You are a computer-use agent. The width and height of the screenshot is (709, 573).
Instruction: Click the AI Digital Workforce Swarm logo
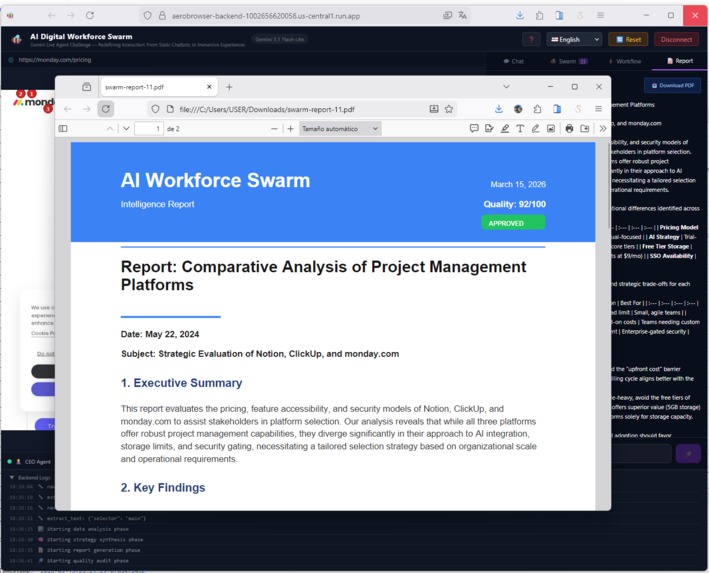point(17,39)
